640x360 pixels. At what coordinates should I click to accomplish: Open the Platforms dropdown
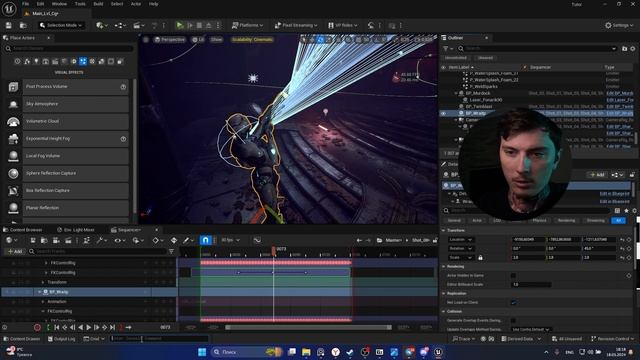point(247,25)
